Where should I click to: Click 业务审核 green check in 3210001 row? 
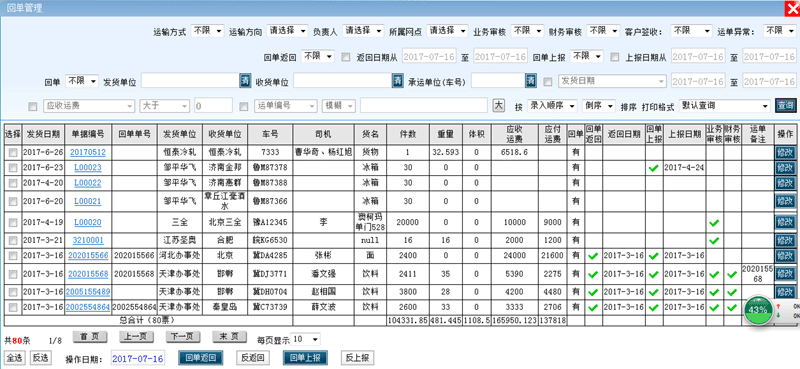[714, 240]
